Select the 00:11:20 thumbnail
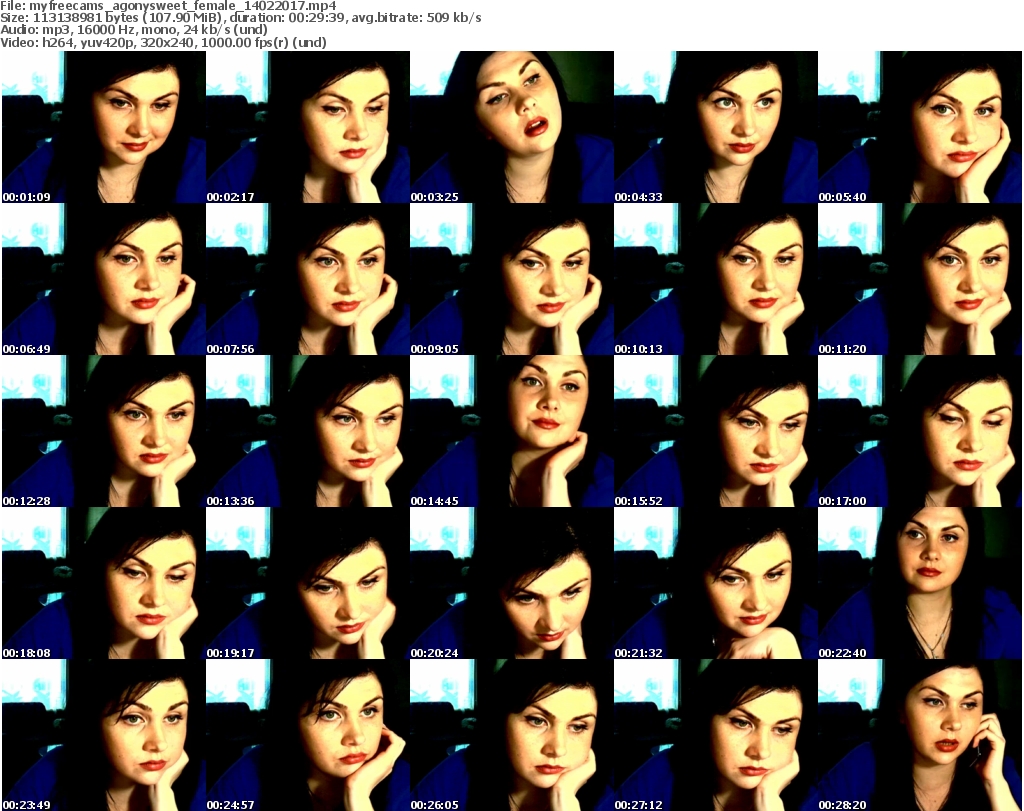1024x811 pixels. (x=920, y=279)
